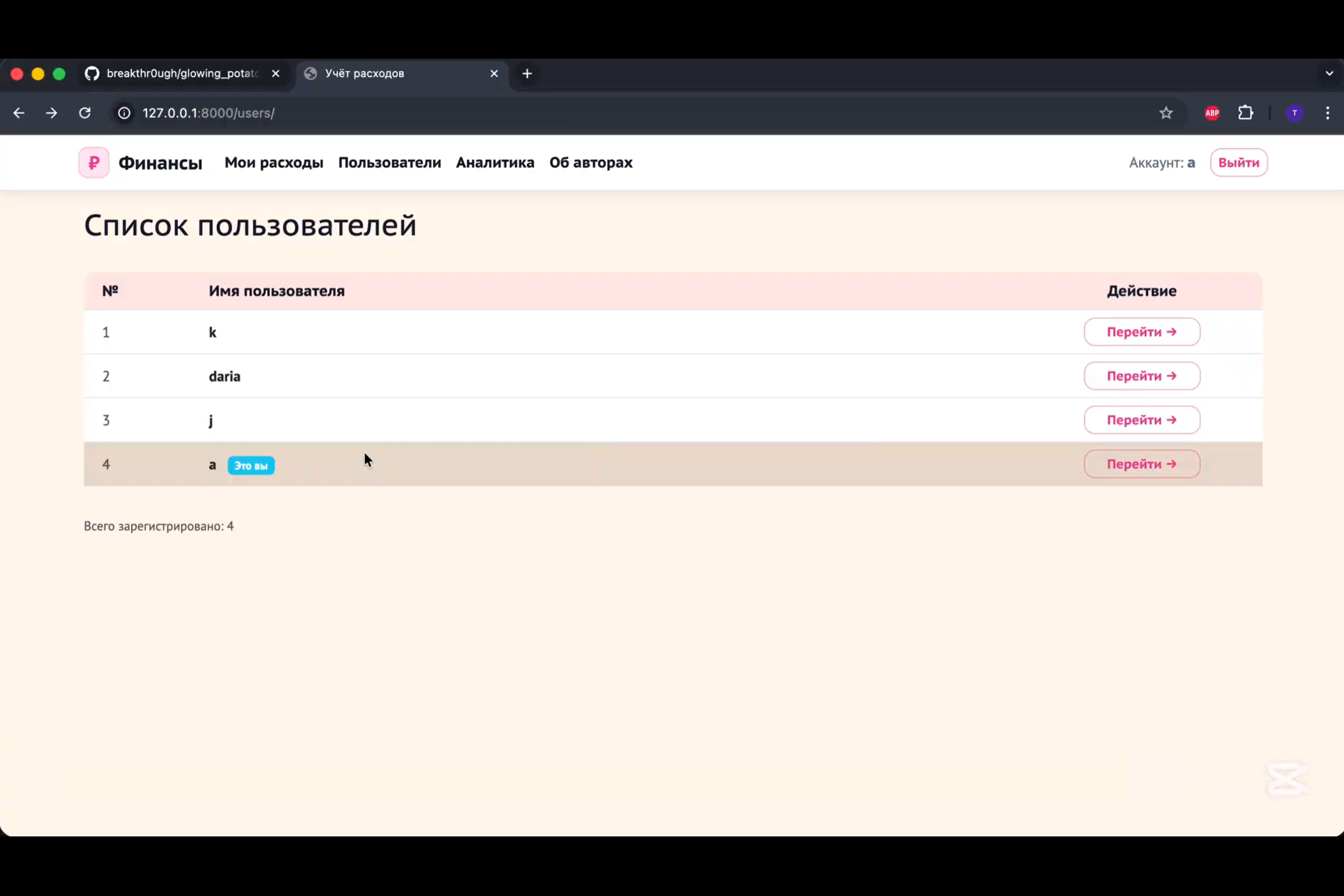
Task: Close the Учёт расходов tab
Action: coord(494,74)
